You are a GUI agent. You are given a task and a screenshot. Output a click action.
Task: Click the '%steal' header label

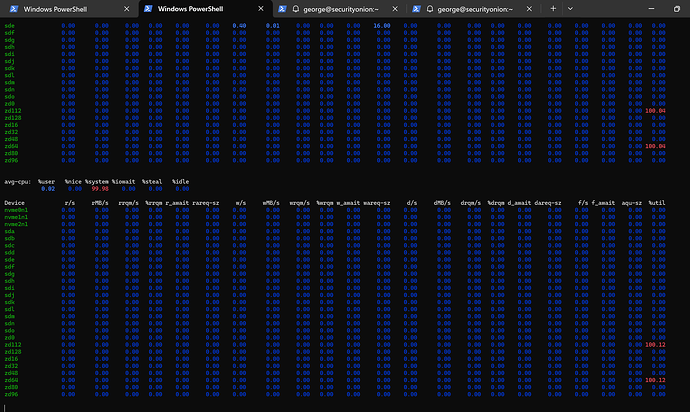coord(152,182)
